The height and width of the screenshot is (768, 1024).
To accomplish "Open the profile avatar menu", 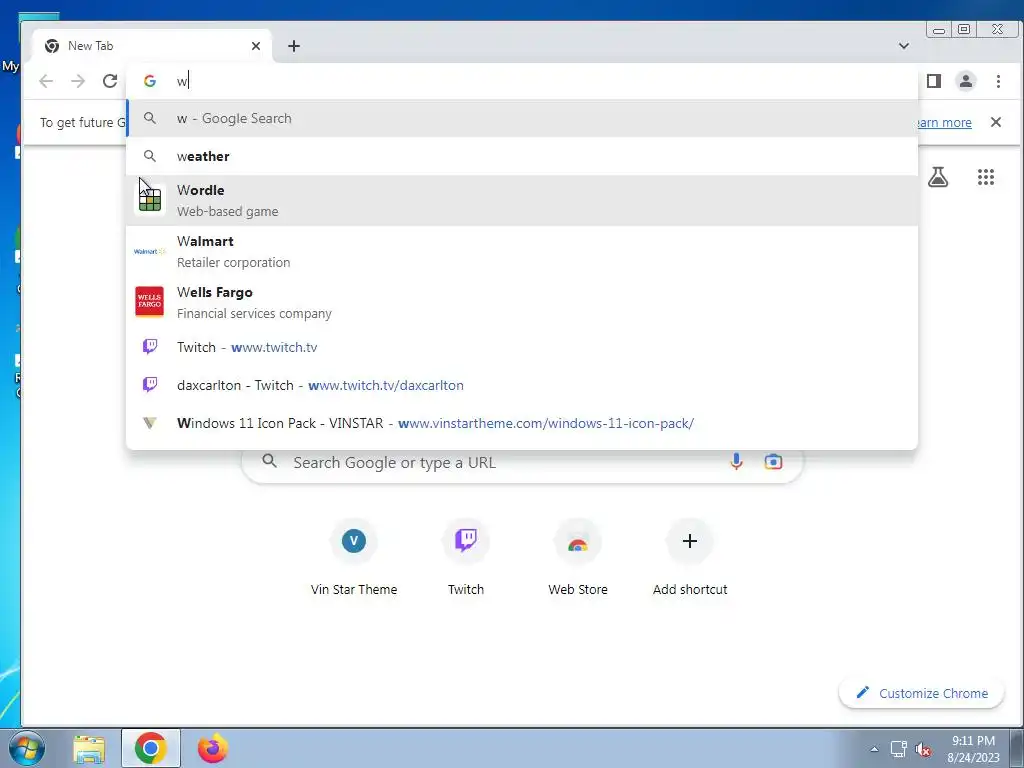I will pos(966,81).
